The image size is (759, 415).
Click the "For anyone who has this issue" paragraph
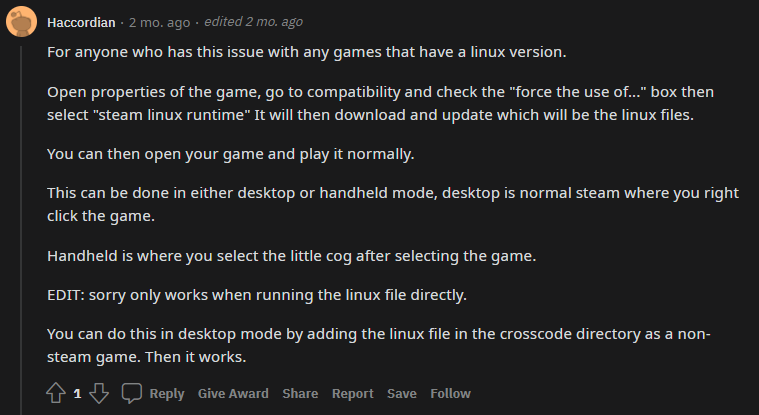[306, 52]
